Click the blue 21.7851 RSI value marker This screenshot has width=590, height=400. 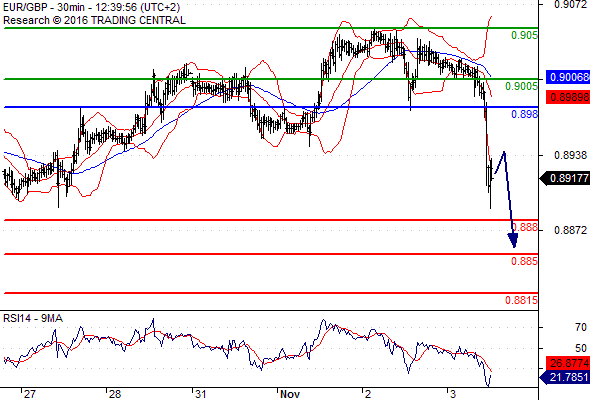click(565, 377)
